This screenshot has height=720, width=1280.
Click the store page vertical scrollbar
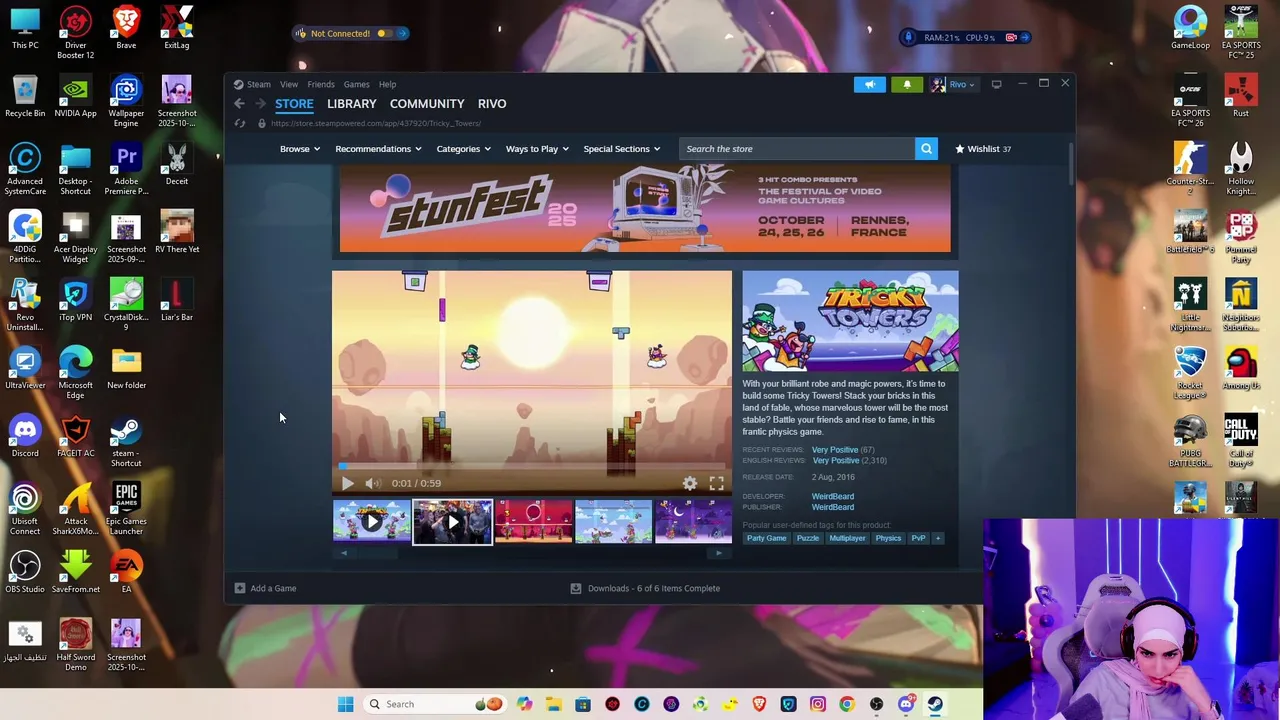coord(1071,165)
